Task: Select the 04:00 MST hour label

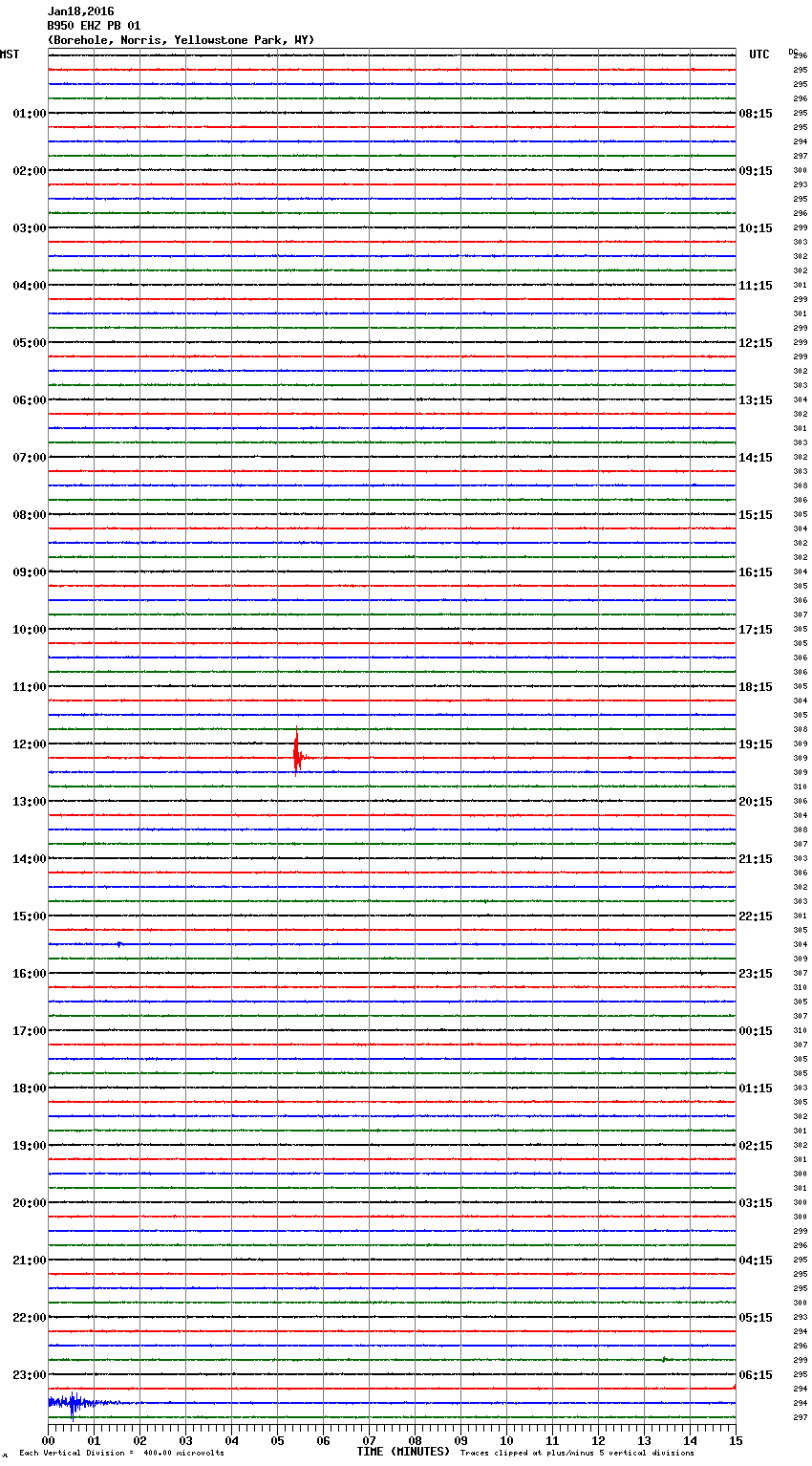Action: (x=30, y=286)
